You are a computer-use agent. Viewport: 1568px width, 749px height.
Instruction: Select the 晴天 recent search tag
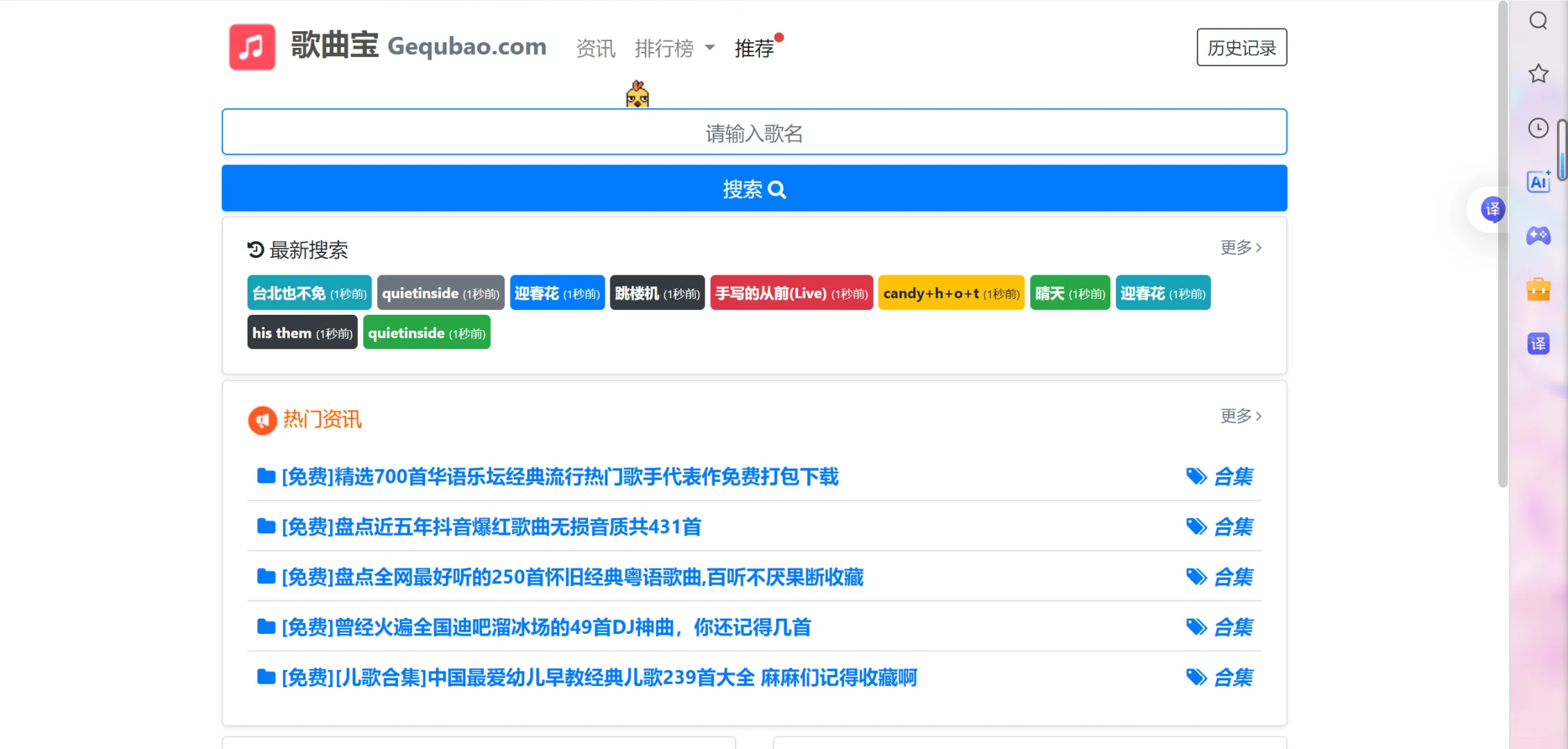click(x=1069, y=293)
